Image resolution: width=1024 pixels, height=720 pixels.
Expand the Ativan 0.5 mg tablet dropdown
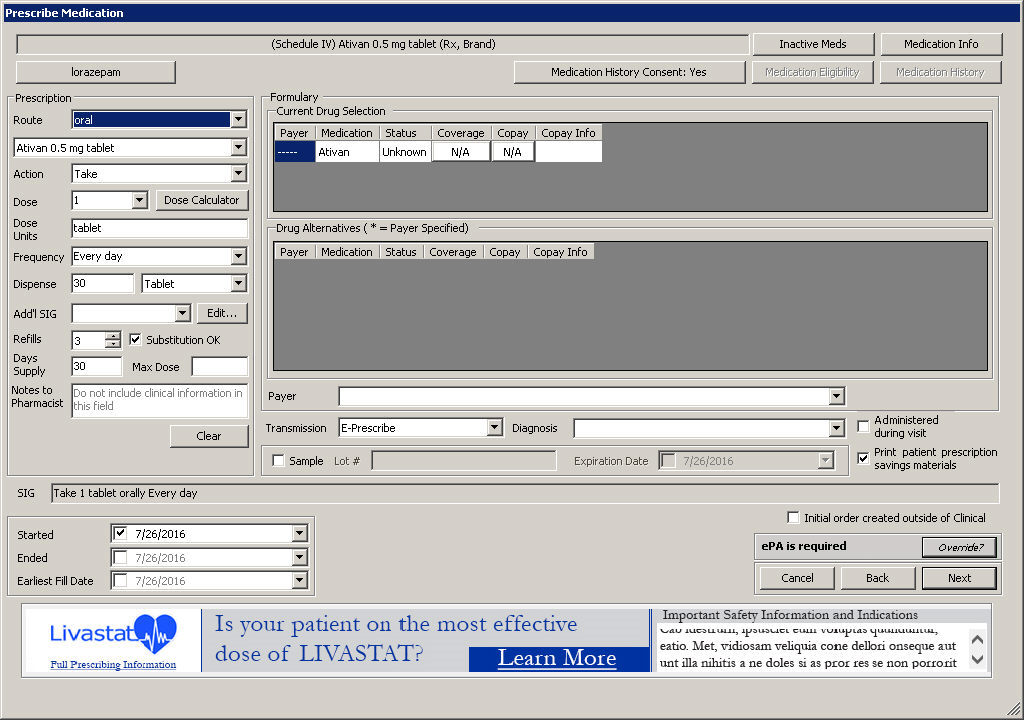tap(238, 148)
